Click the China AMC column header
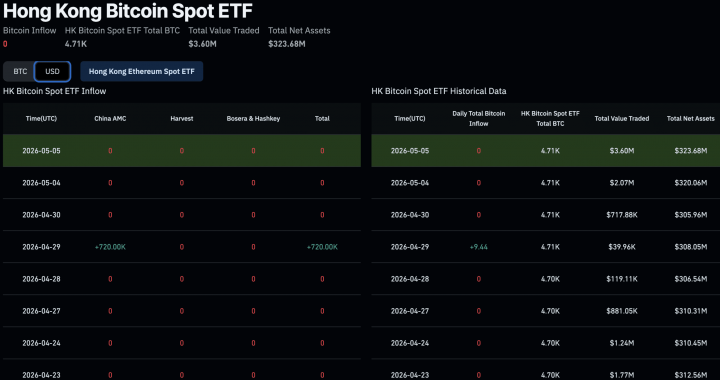 pos(110,118)
